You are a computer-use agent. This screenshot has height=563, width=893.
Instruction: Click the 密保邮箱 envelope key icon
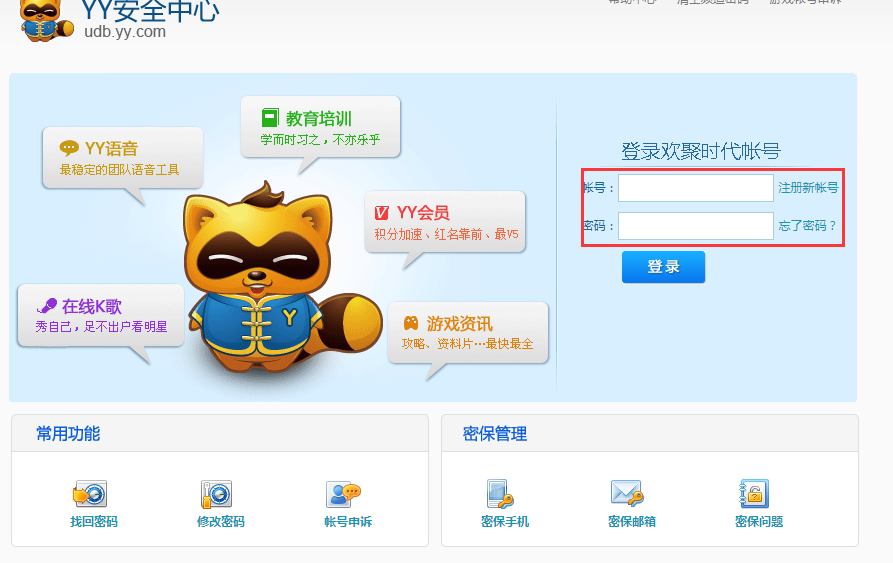pos(627,493)
